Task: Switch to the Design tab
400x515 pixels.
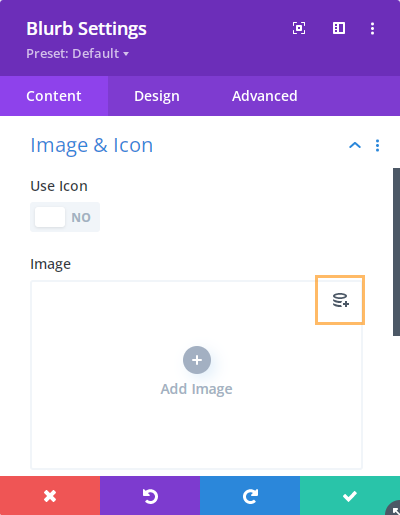Action: pyautogui.click(x=157, y=96)
